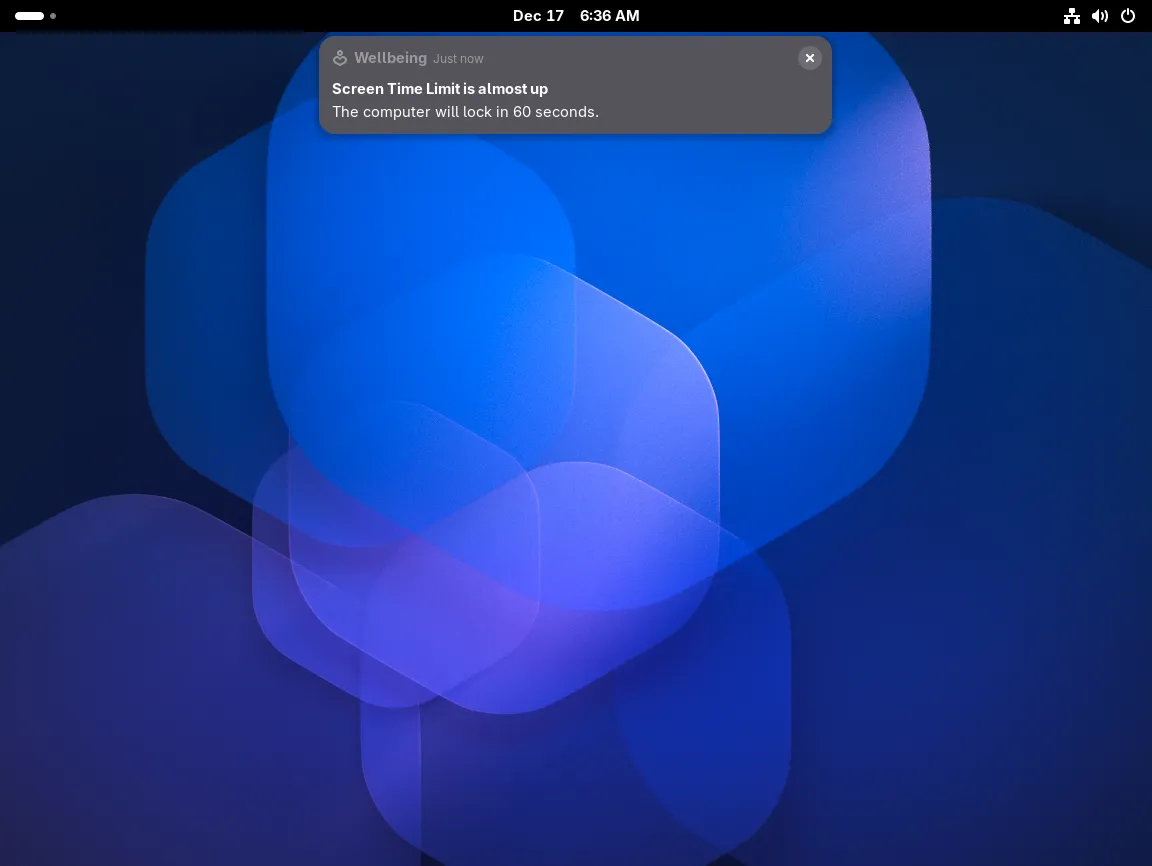Click the Wellbeing app icon in notification
This screenshot has width=1152, height=866.
[340, 58]
